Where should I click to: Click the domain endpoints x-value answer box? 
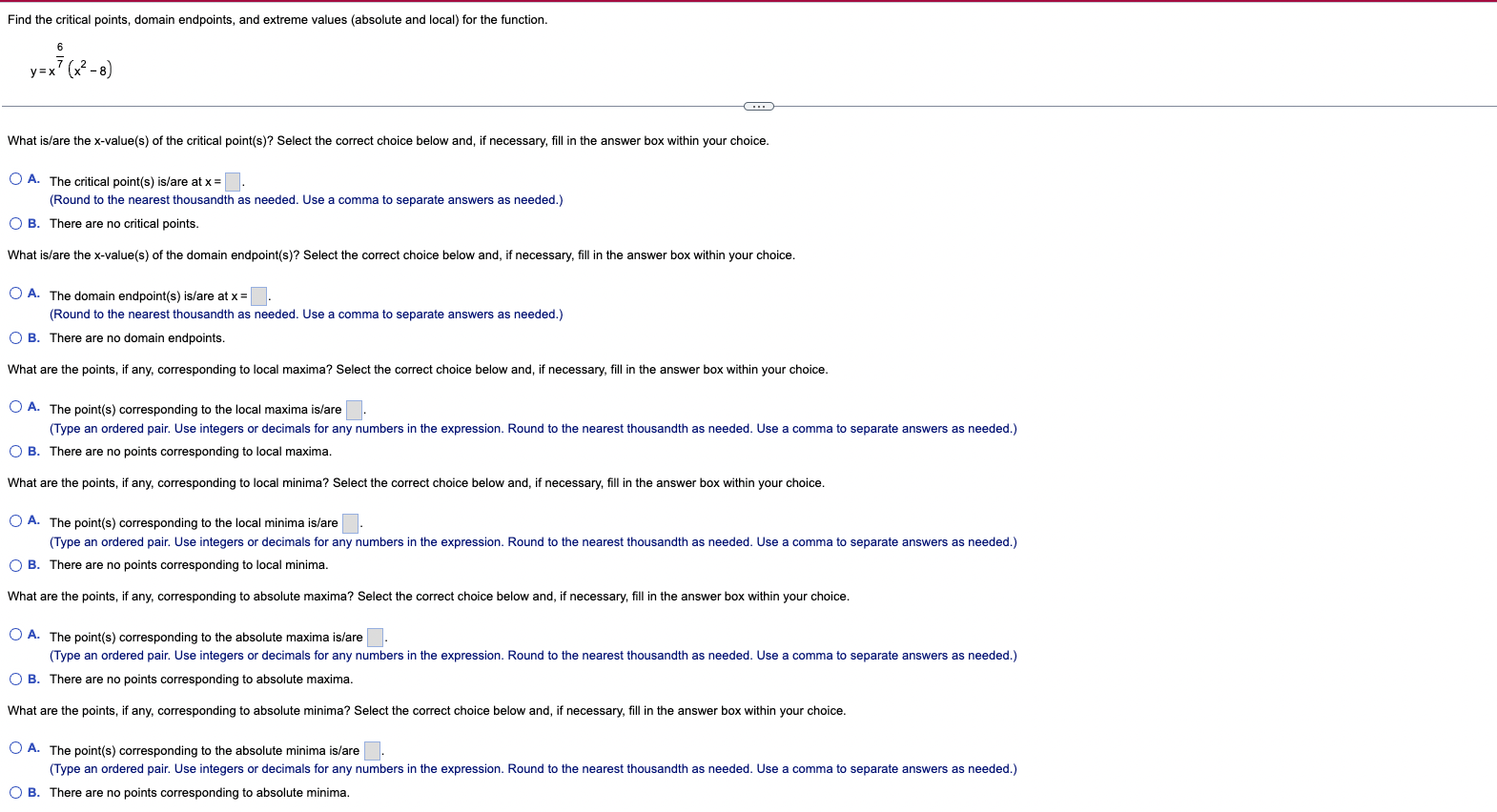click(258, 296)
